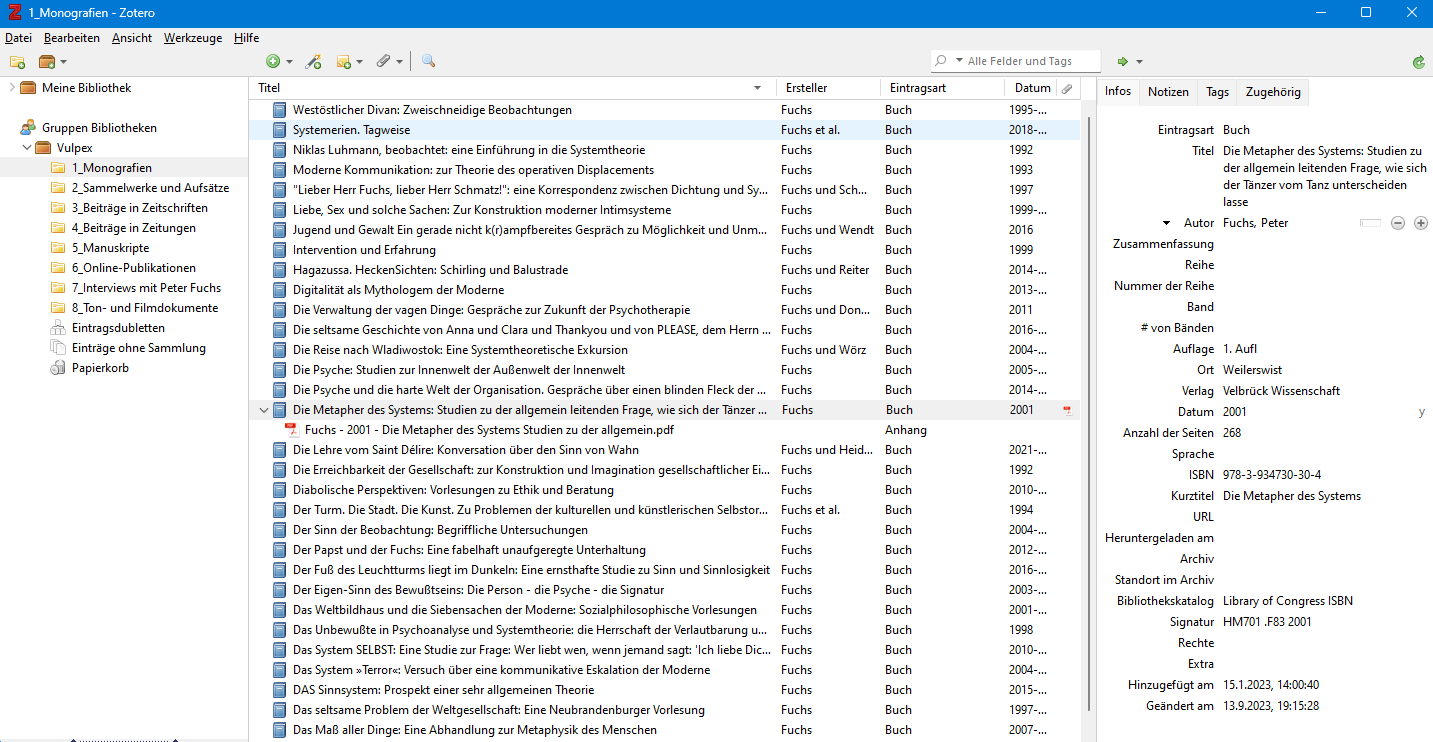The width and height of the screenshot is (1433, 742).
Task: Switch to the Notizen tab
Action: [1168, 92]
